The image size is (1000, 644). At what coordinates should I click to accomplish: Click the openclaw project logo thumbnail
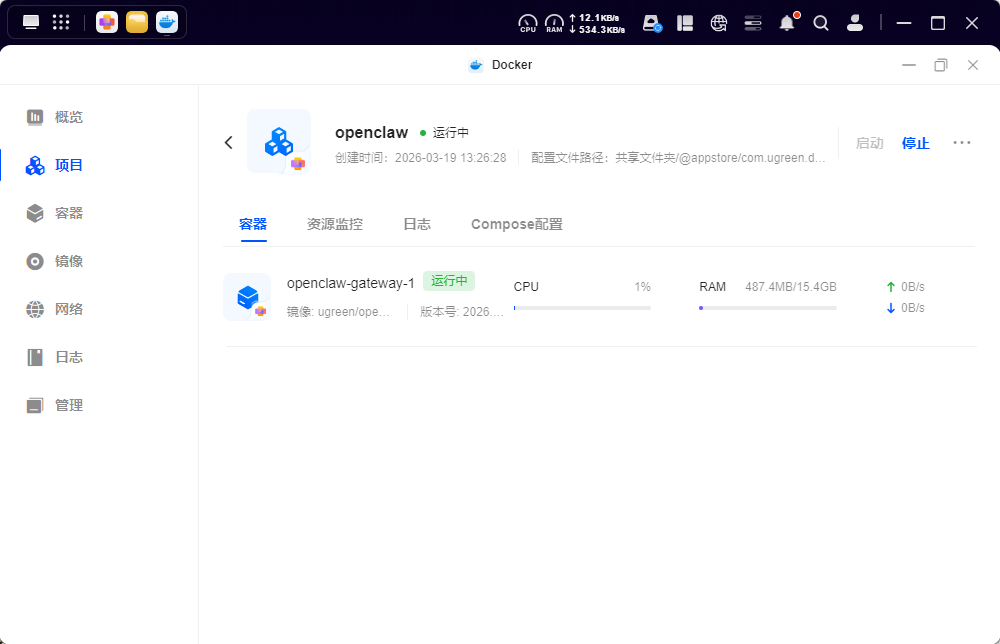point(279,141)
